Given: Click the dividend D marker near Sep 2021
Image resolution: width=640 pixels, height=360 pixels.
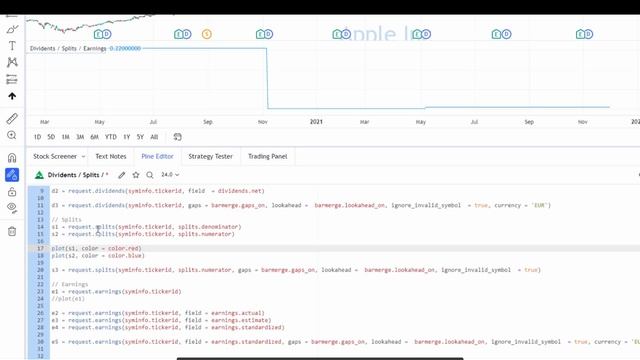Looking at the screenshot, I should click(x=507, y=34).
